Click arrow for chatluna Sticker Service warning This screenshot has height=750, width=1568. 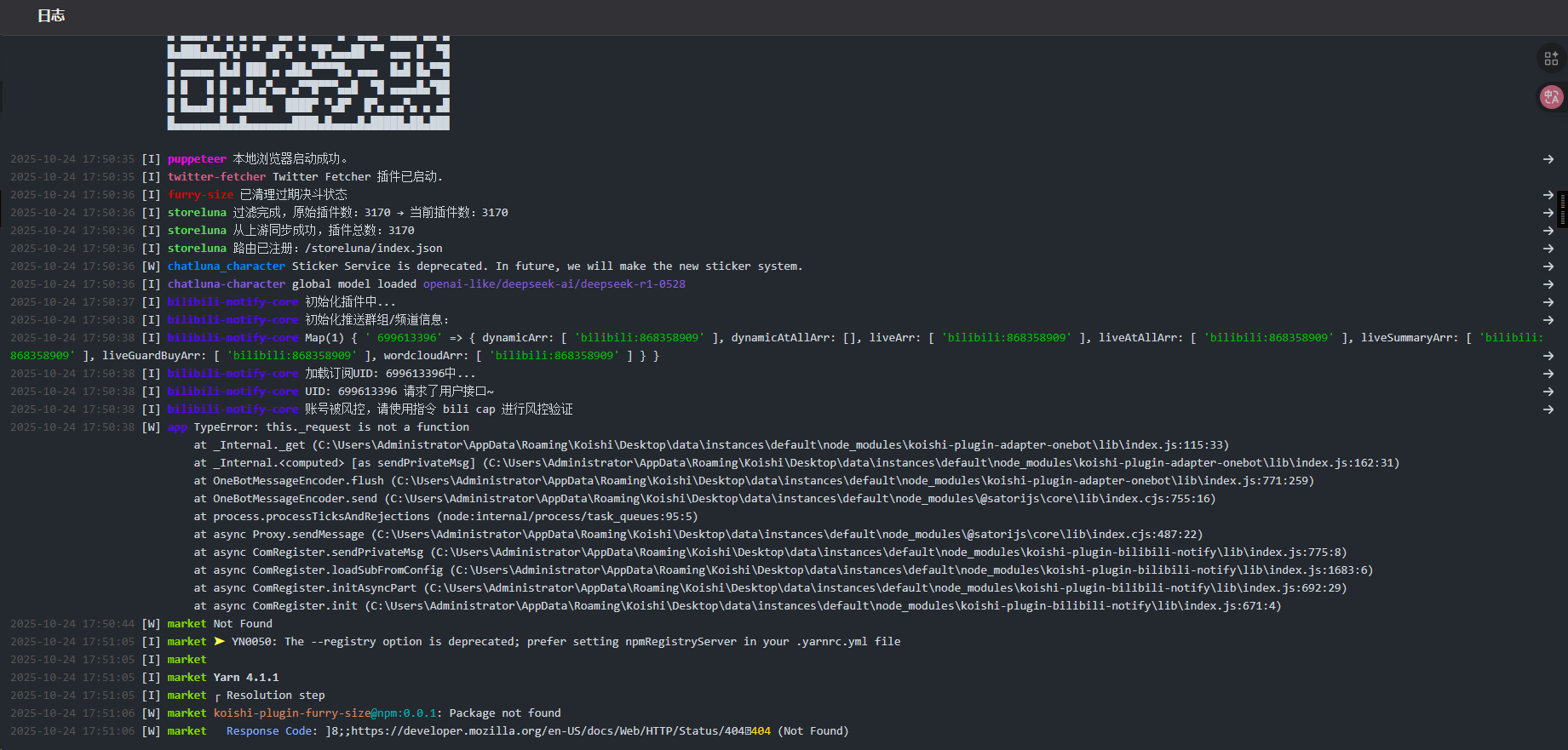[x=1548, y=266]
